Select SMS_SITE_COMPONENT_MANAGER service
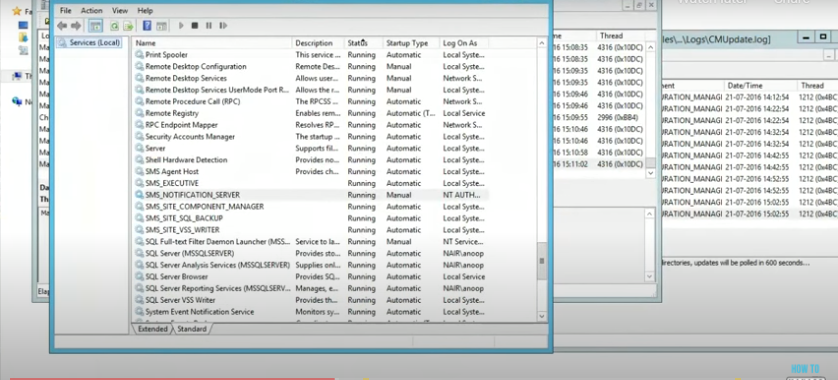The width and height of the screenshot is (838, 380). point(204,207)
